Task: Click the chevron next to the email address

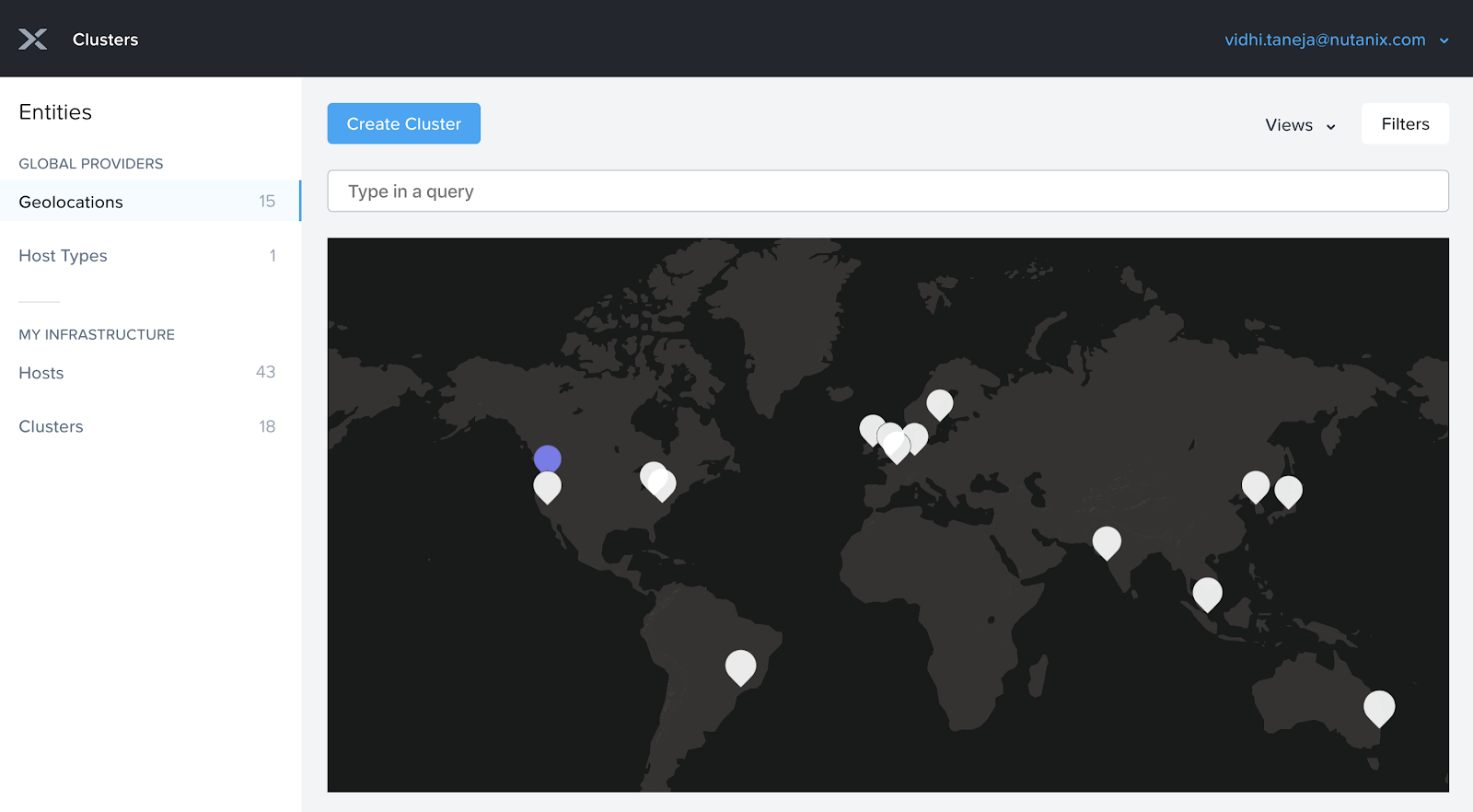Action: 1444,41
